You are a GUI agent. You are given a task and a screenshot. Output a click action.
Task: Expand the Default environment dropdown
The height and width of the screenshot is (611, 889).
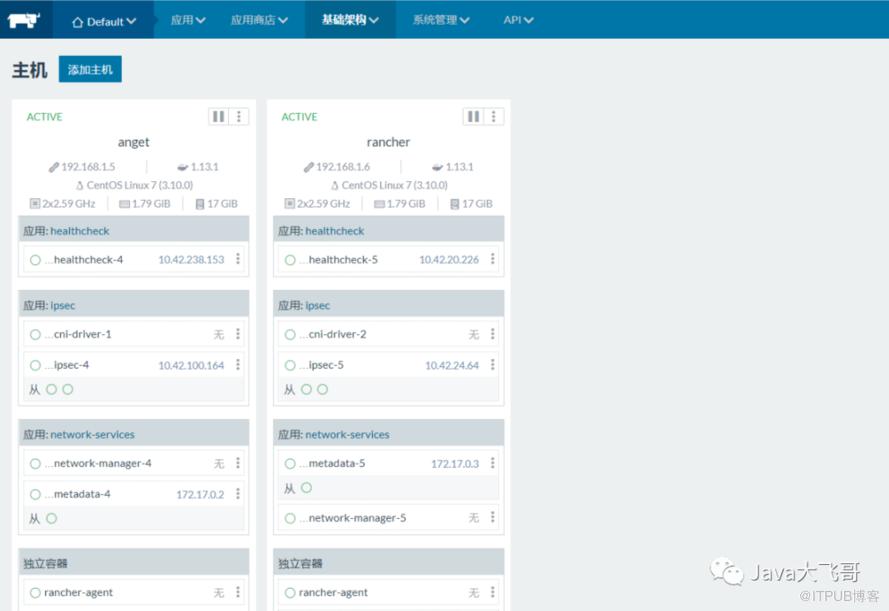[105, 20]
